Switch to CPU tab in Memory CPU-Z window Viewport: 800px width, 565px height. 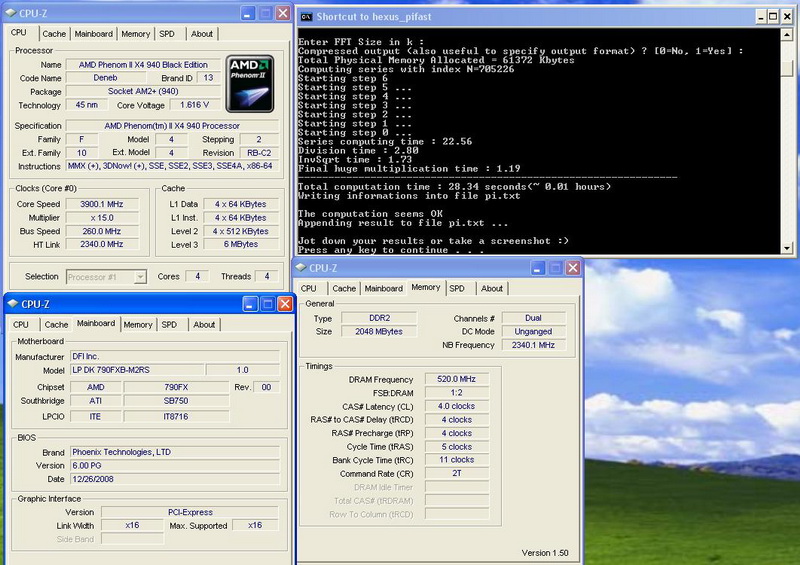309,288
